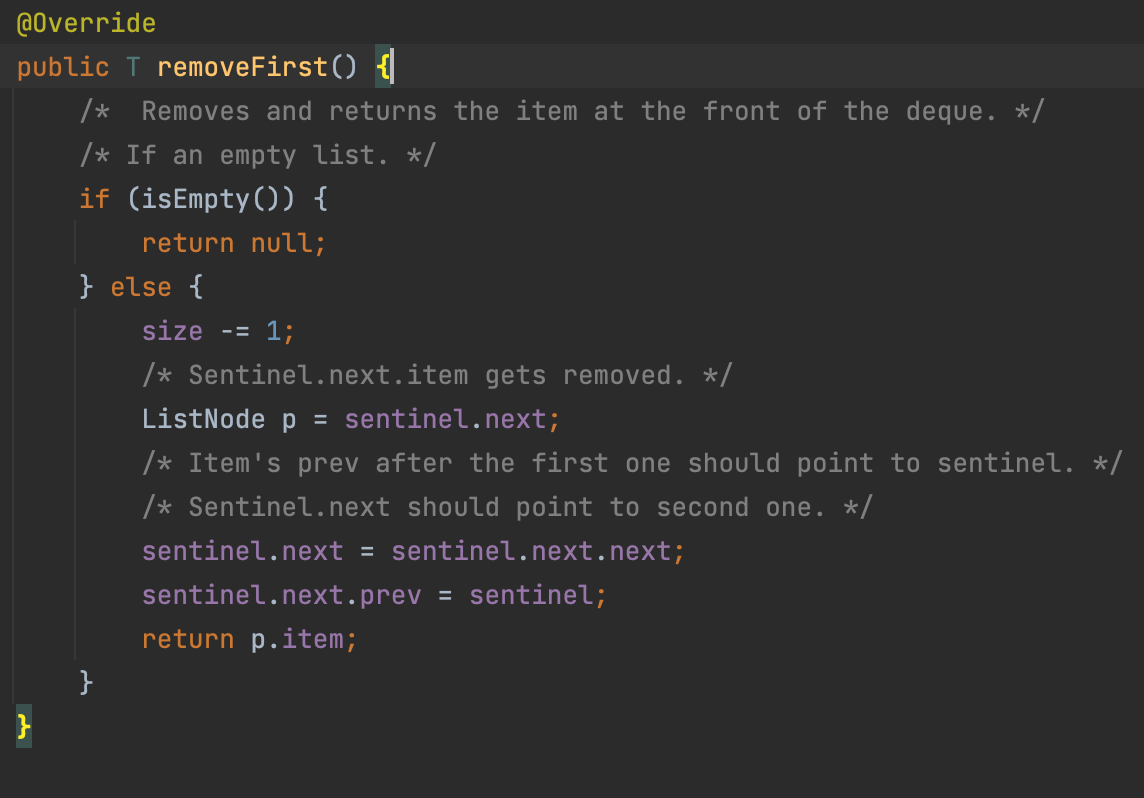Click the 'Item's prev after the first' comment
Image resolution: width=1144 pixels, height=798 pixels.
click(x=630, y=463)
